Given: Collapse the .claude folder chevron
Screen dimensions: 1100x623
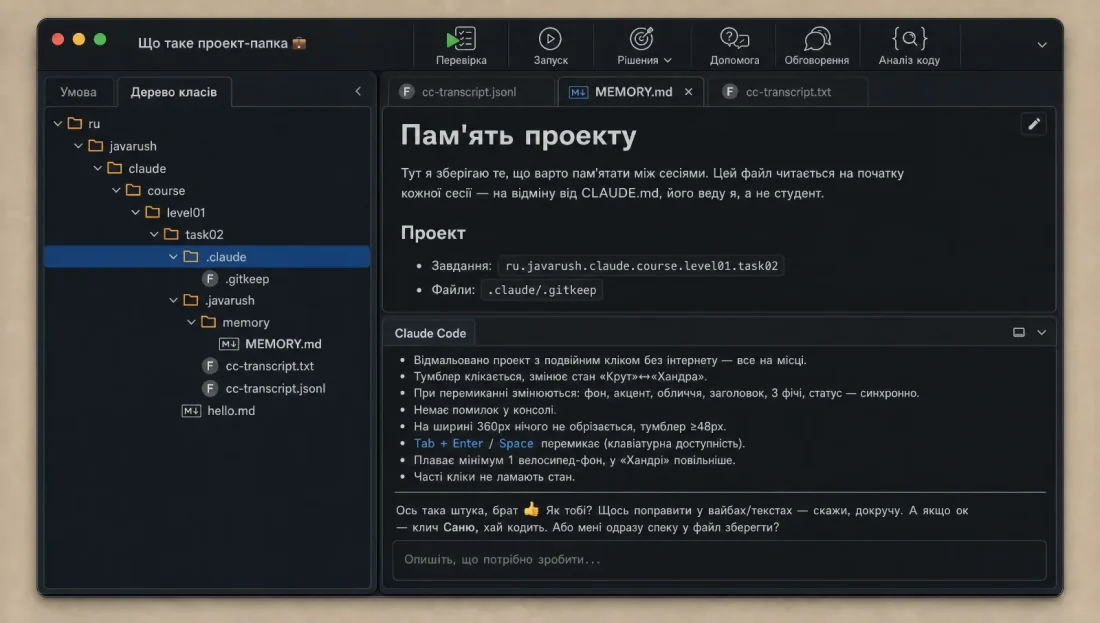Looking at the screenshot, I should pyautogui.click(x=173, y=257).
